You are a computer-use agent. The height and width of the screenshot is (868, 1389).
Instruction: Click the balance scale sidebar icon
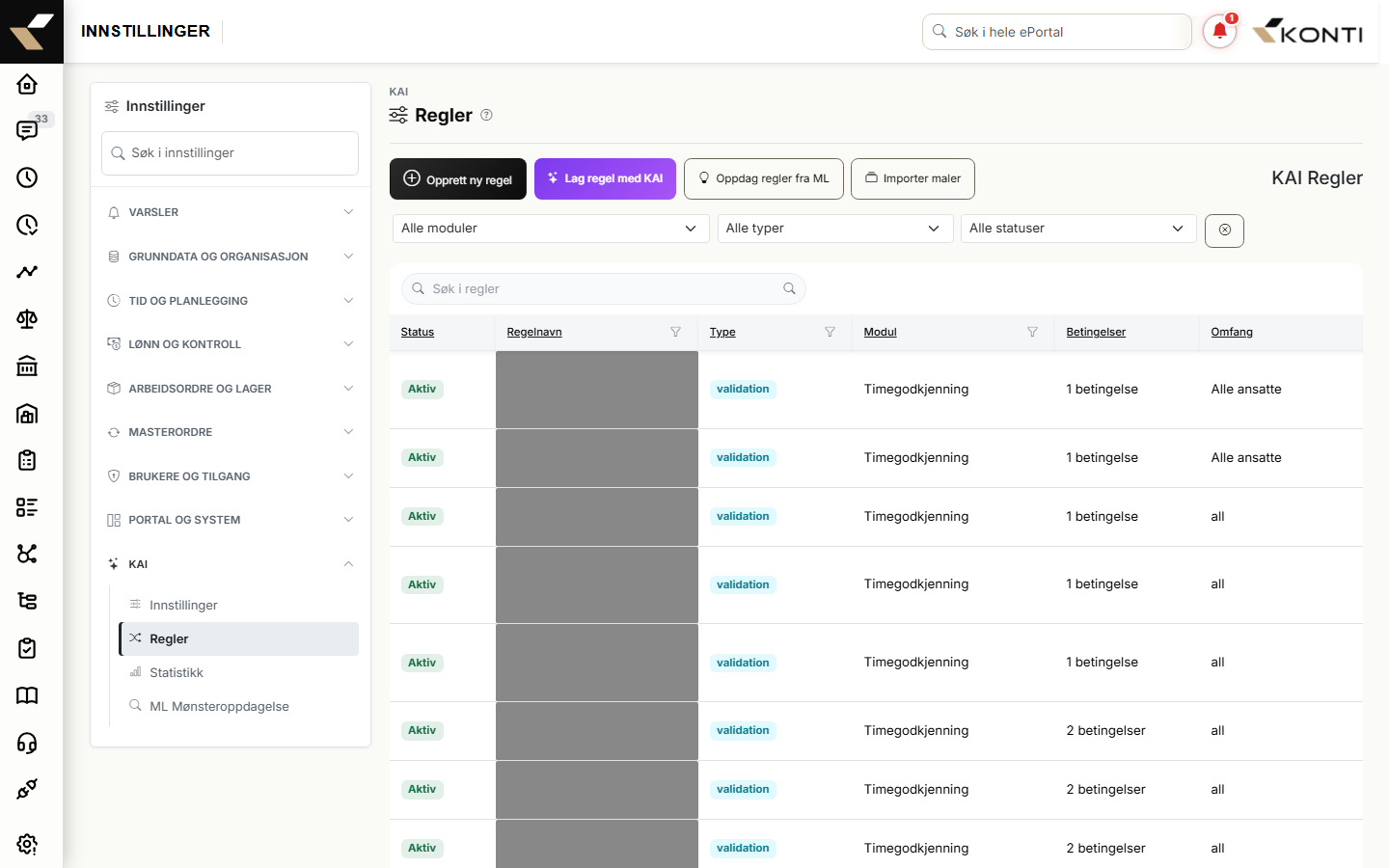(27, 319)
